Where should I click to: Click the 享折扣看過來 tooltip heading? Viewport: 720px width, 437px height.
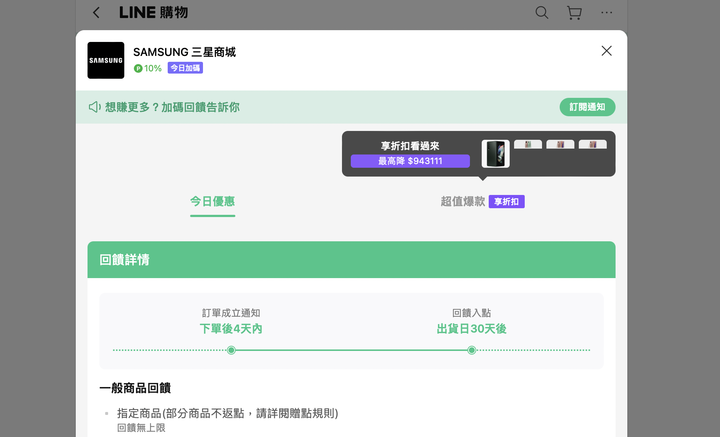click(410, 146)
